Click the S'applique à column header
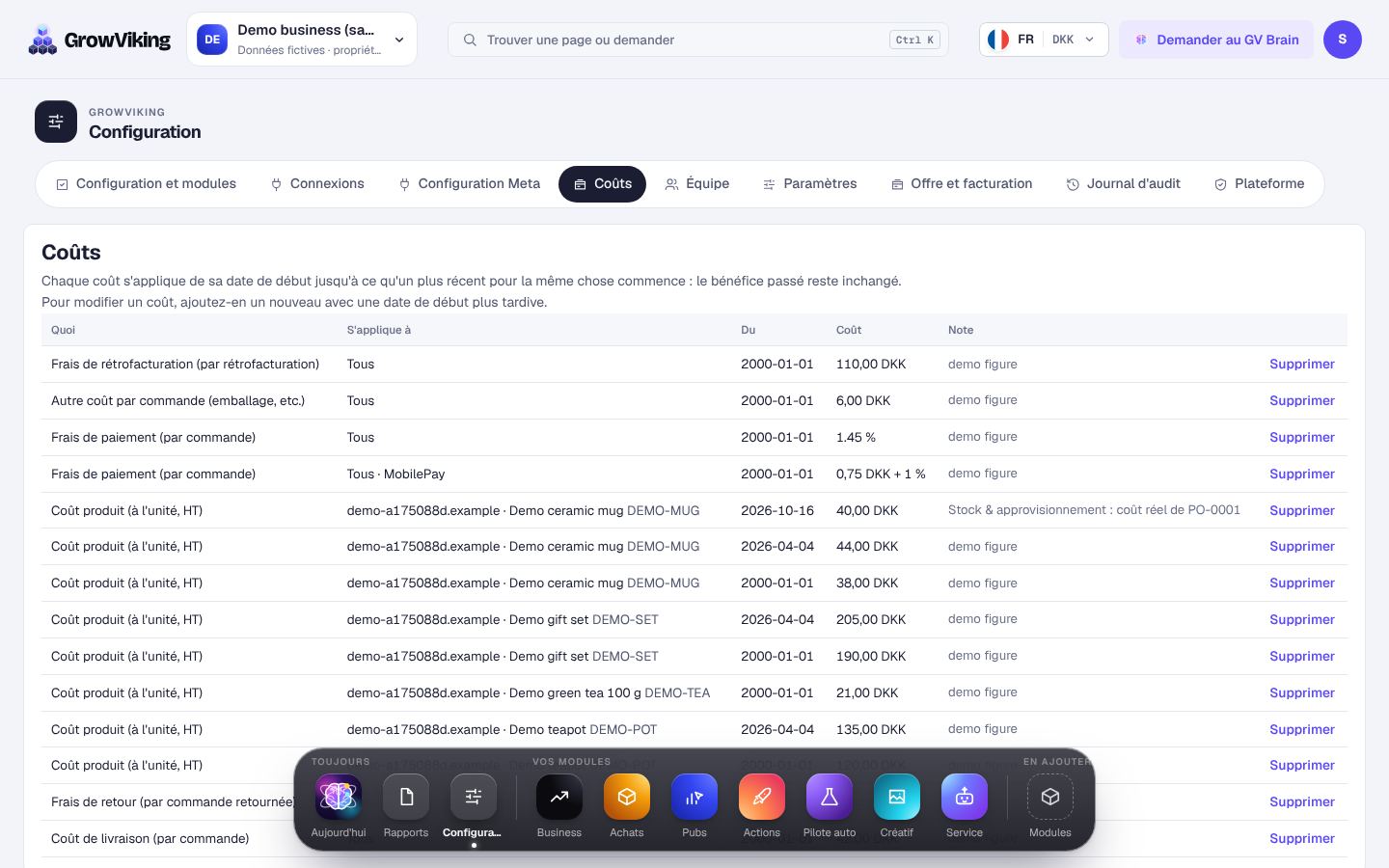The height and width of the screenshot is (868, 1389). (x=379, y=330)
